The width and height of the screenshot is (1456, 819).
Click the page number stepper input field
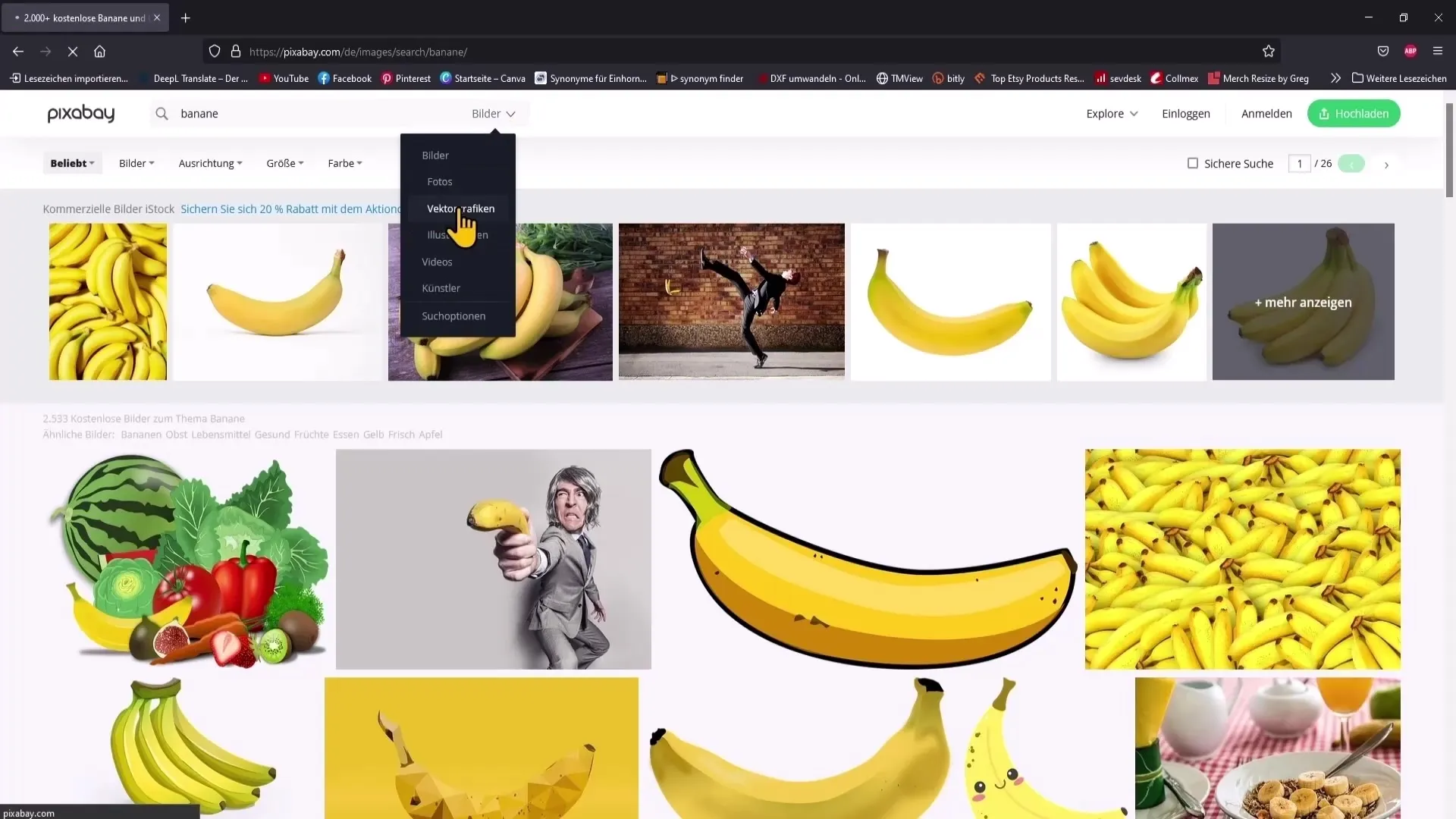[x=1299, y=163]
